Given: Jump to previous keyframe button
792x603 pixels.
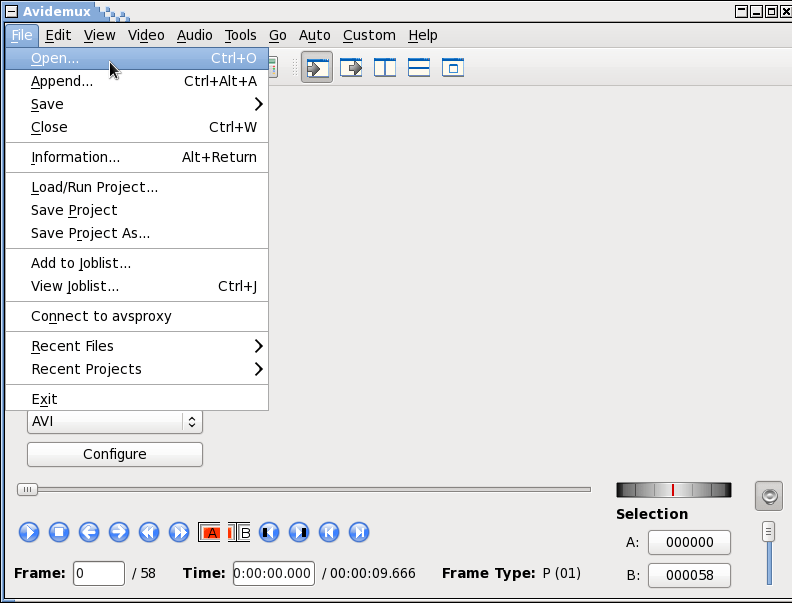Looking at the screenshot, I should click(x=149, y=532).
